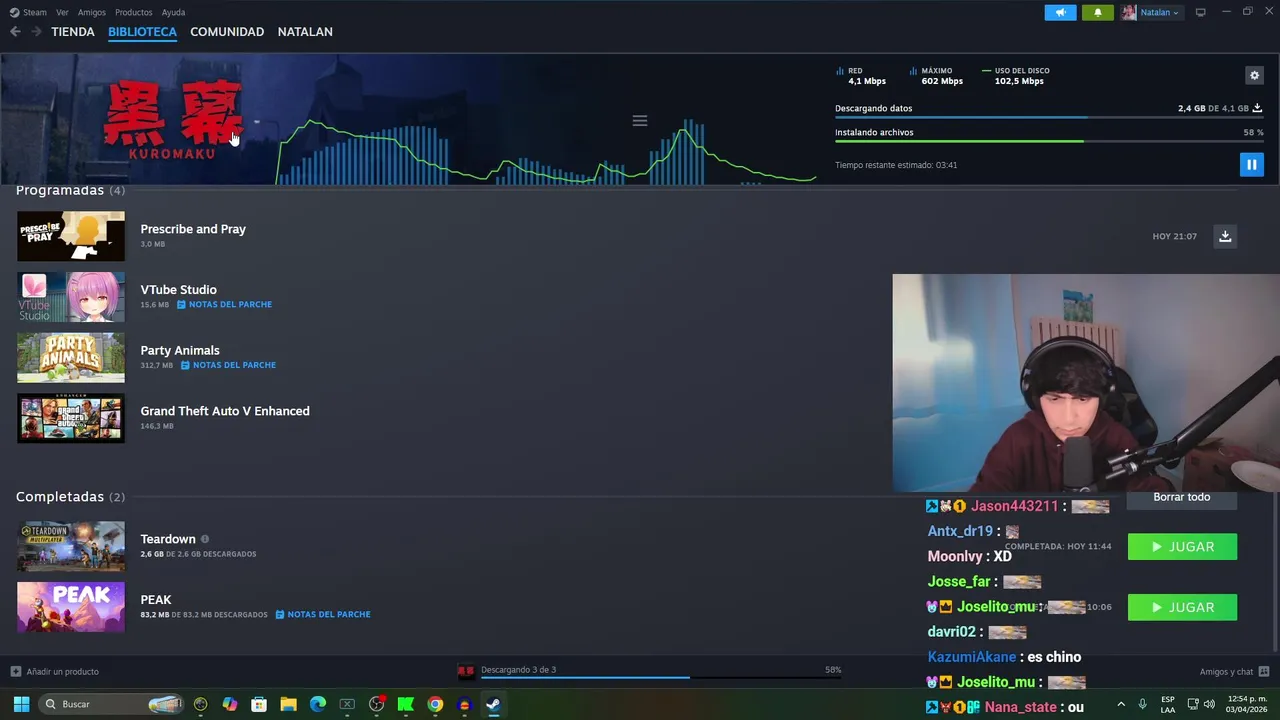The width and height of the screenshot is (1280, 720).
Task: Open the Ayuda menu
Action: (x=173, y=12)
